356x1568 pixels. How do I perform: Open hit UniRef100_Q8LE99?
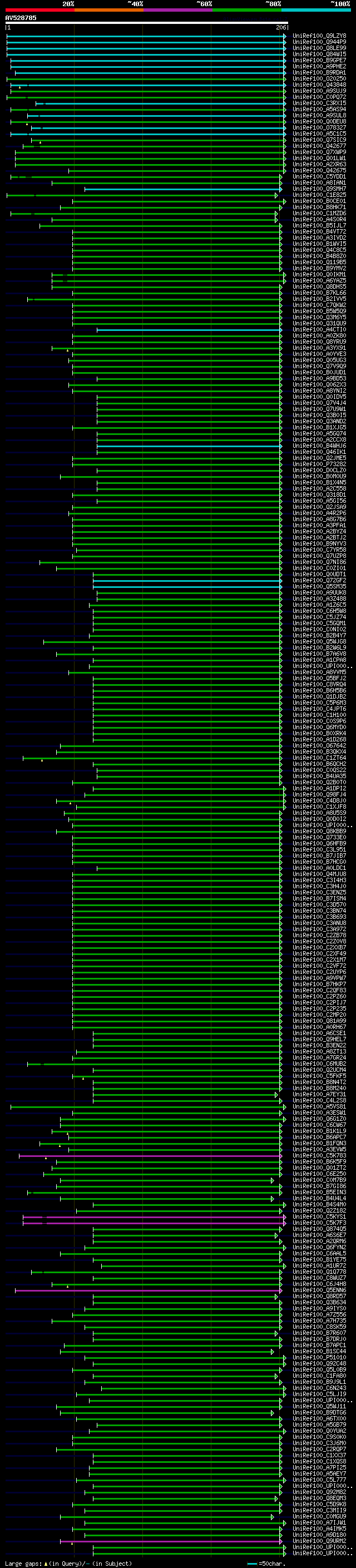click(x=319, y=48)
